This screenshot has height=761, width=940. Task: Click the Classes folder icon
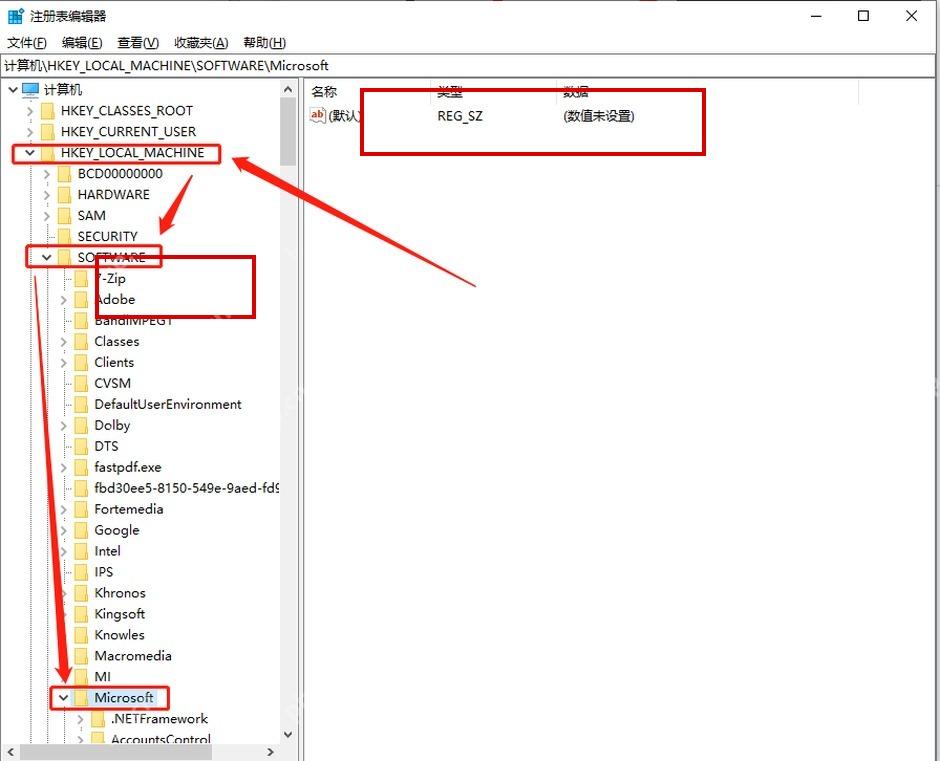[81, 341]
